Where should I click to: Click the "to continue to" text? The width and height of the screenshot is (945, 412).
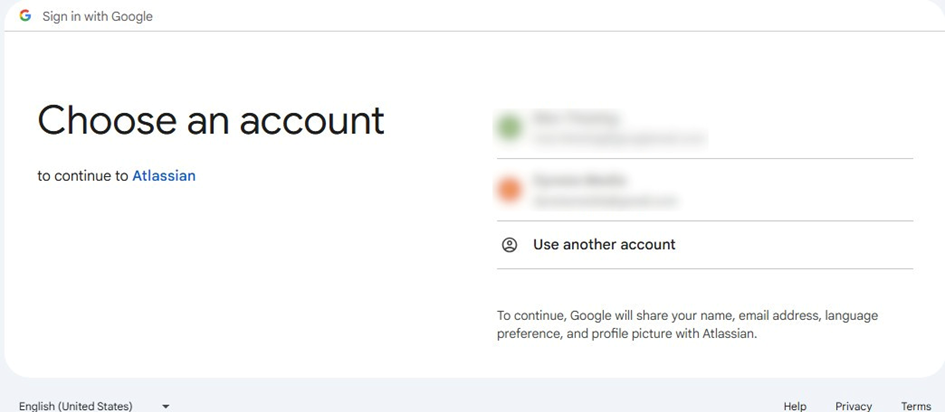[83, 176]
